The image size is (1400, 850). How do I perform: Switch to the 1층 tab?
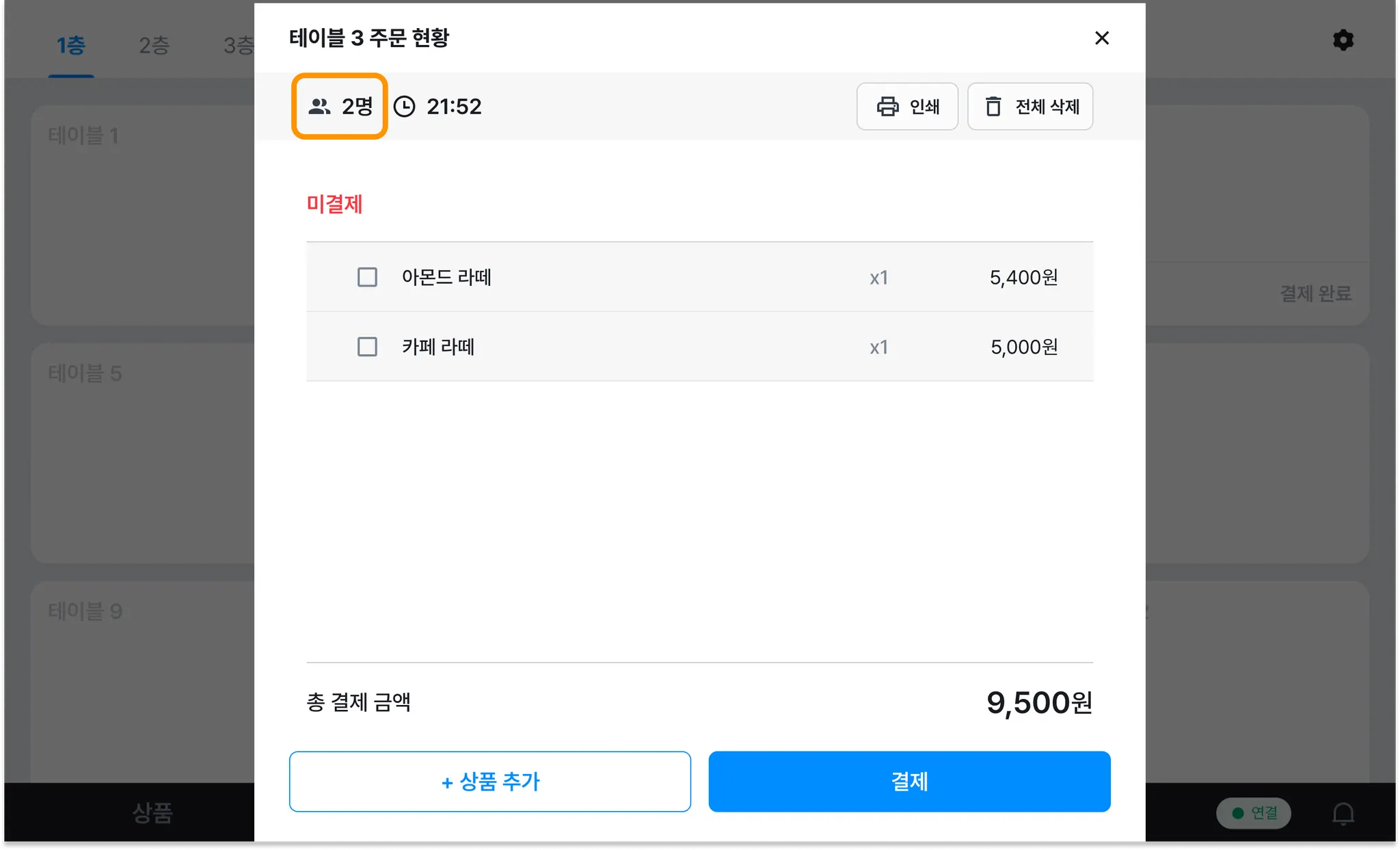(x=71, y=46)
